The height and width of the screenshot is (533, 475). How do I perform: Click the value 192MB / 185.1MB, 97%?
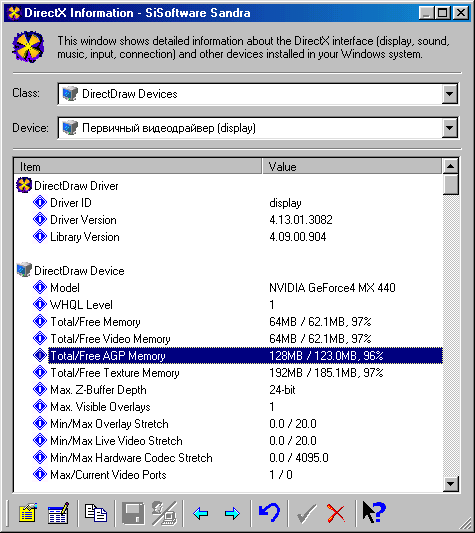pos(326,373)
